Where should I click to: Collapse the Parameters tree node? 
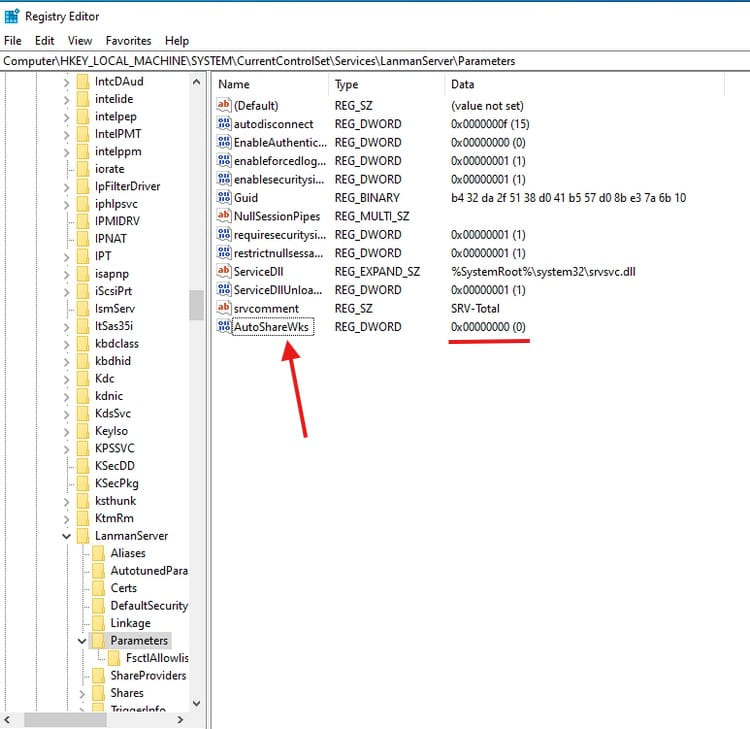pyautogui.click(x=82, y=641)
